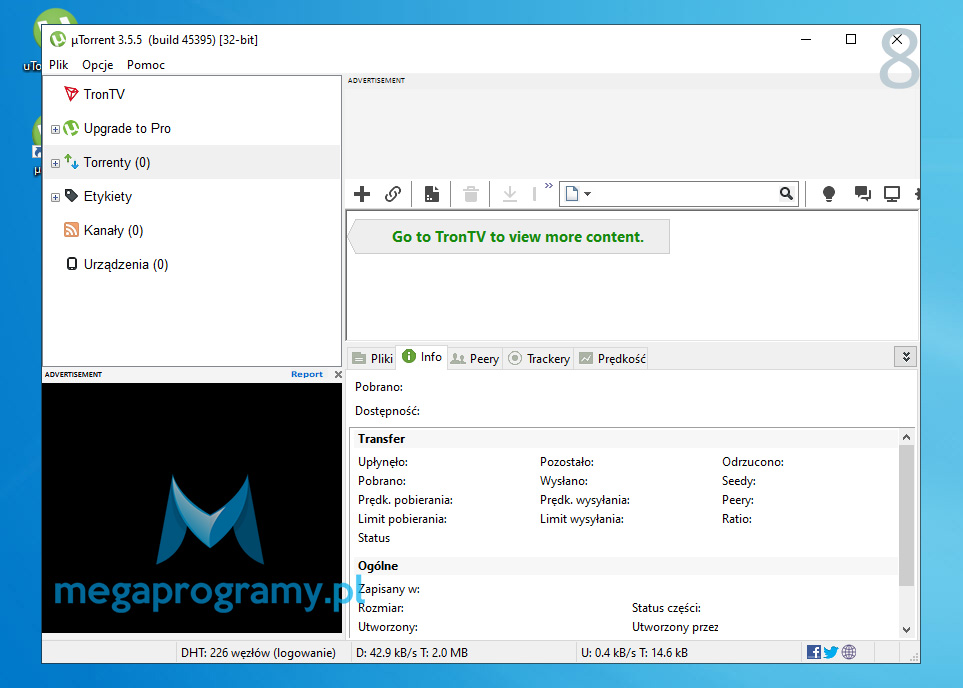The image size is (963, 688).
Task: Add torrent from URL via link icon
Action: click(x=393, y=194)
